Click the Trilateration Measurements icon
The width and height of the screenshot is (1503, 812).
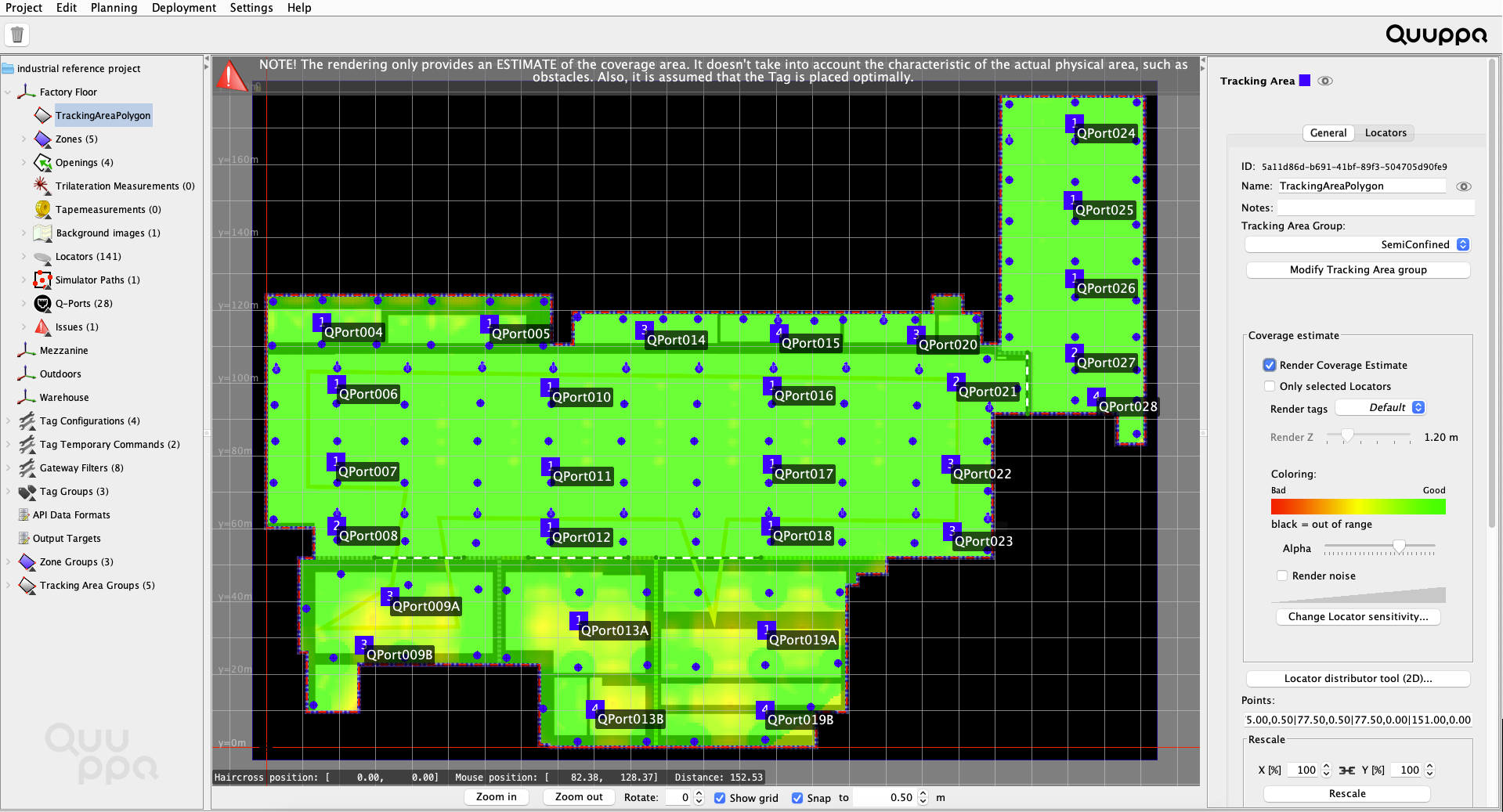pyautogui.click(x=43, y=186)
